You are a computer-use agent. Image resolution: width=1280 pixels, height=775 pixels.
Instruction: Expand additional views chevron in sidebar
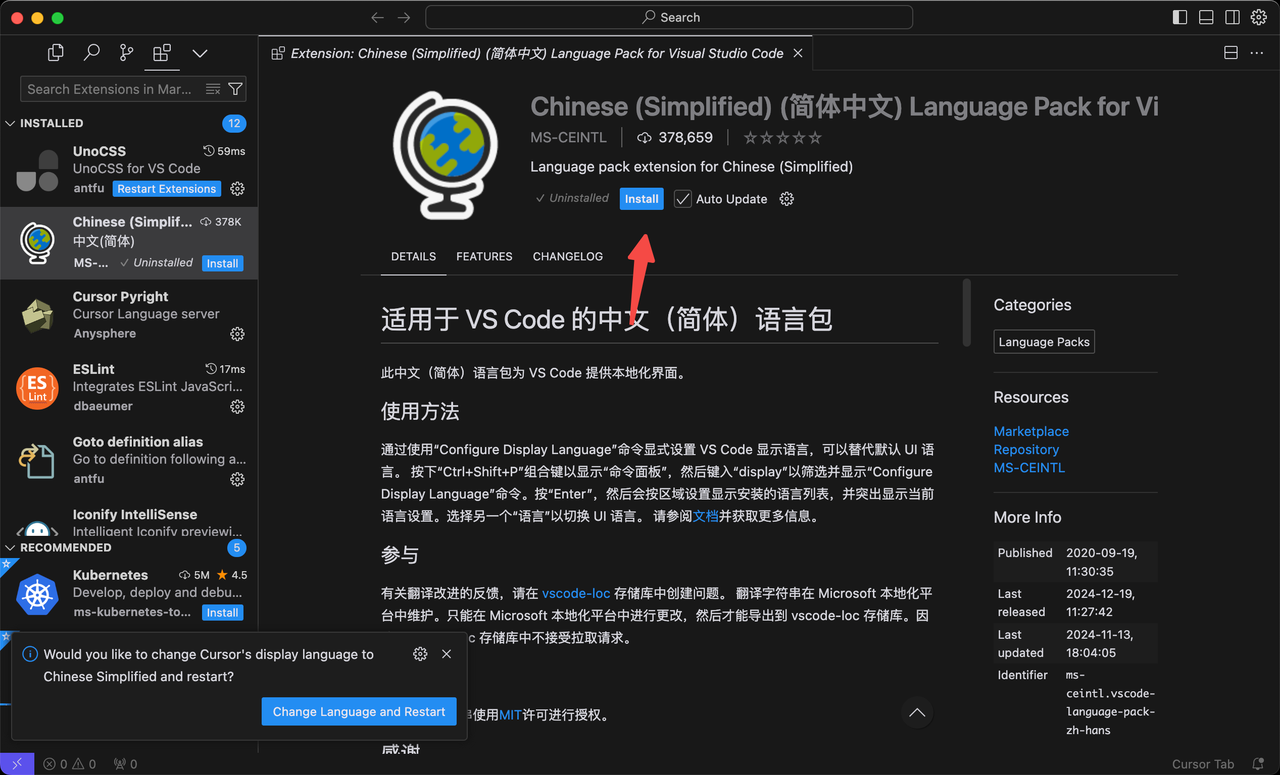[x=200, y=53]
